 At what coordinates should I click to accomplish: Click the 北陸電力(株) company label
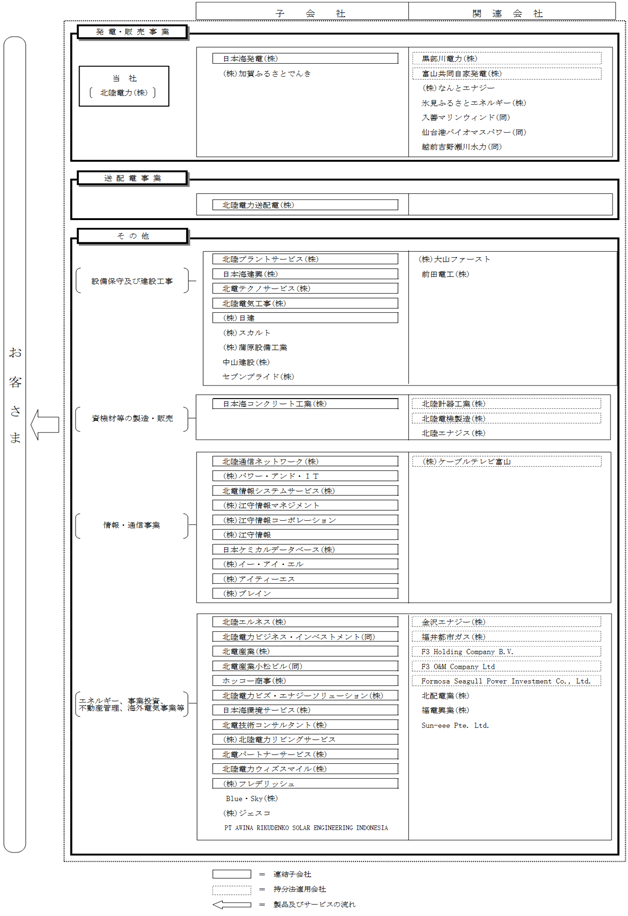pos(124,92)
